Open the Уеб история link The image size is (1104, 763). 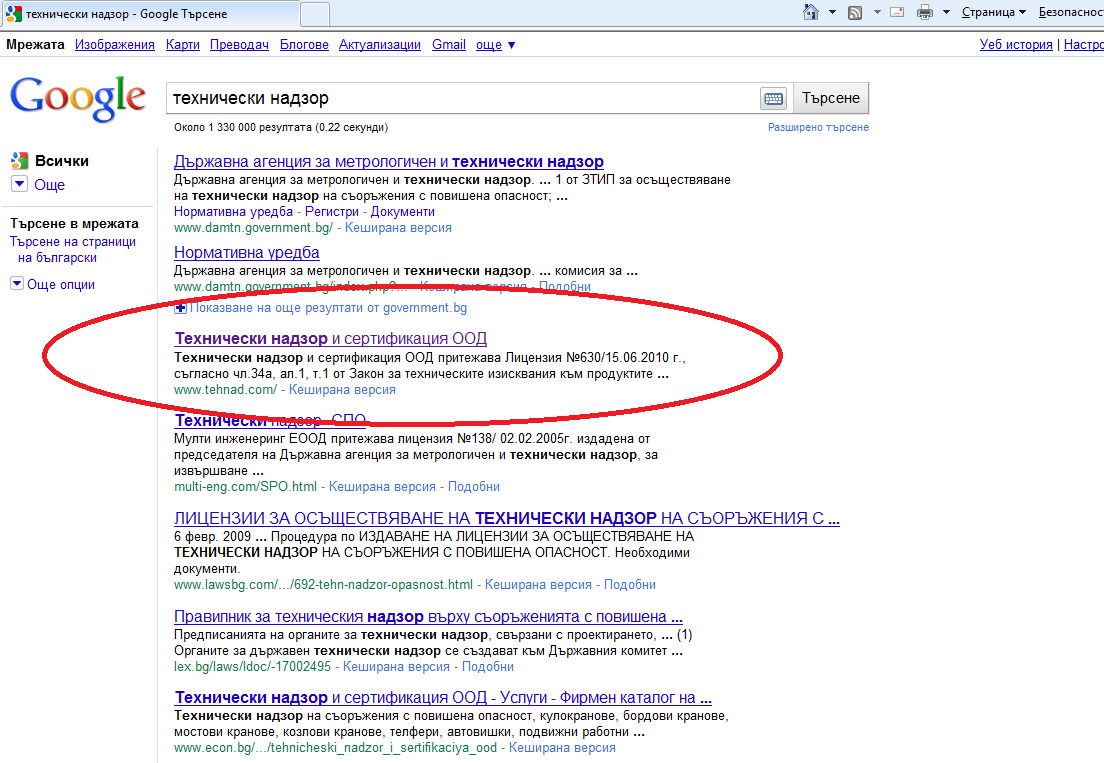tap(1016, 44)
